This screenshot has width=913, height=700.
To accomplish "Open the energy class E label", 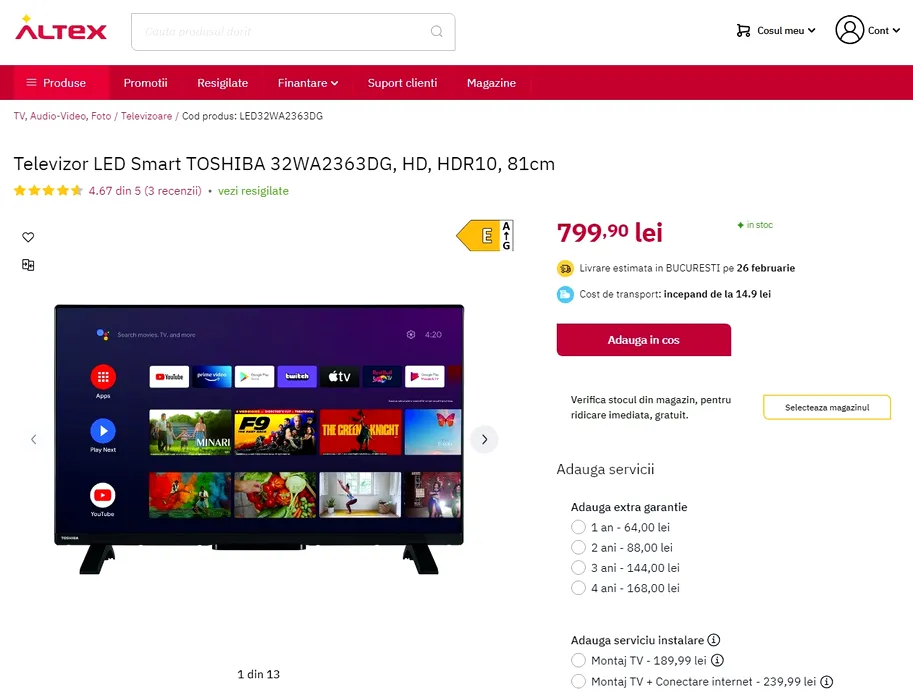I will [x=484, y=235].
